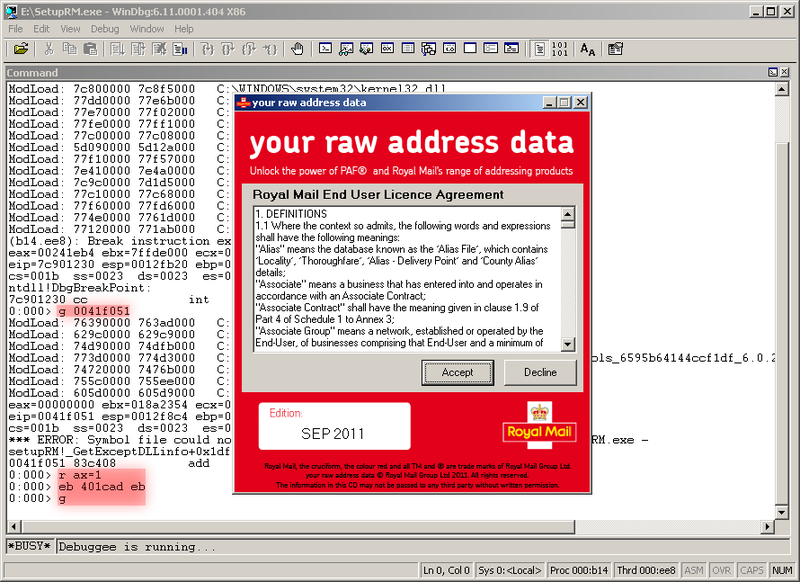Screen dimensions: 800x582
Task: Open the Memory window icon
Action: point(408,48)
